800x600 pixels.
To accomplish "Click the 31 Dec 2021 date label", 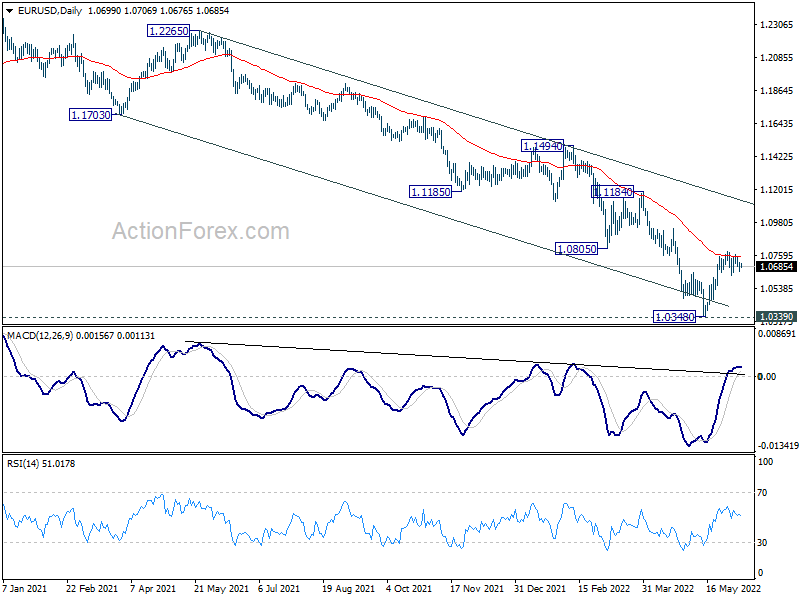I will pos(540,589).
